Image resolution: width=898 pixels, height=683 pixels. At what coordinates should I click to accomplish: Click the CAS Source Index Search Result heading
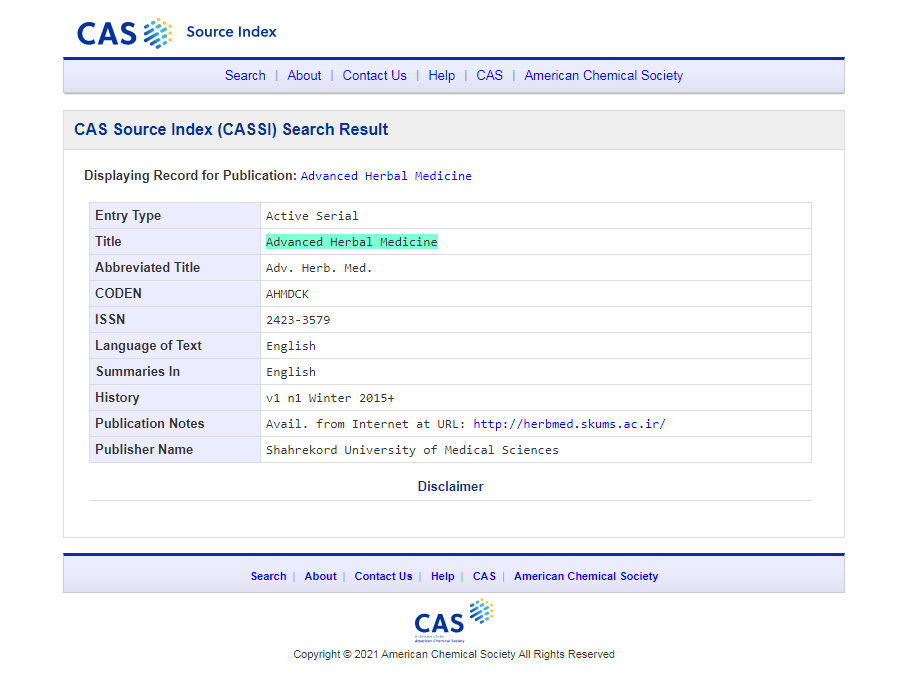coord(231,129)
